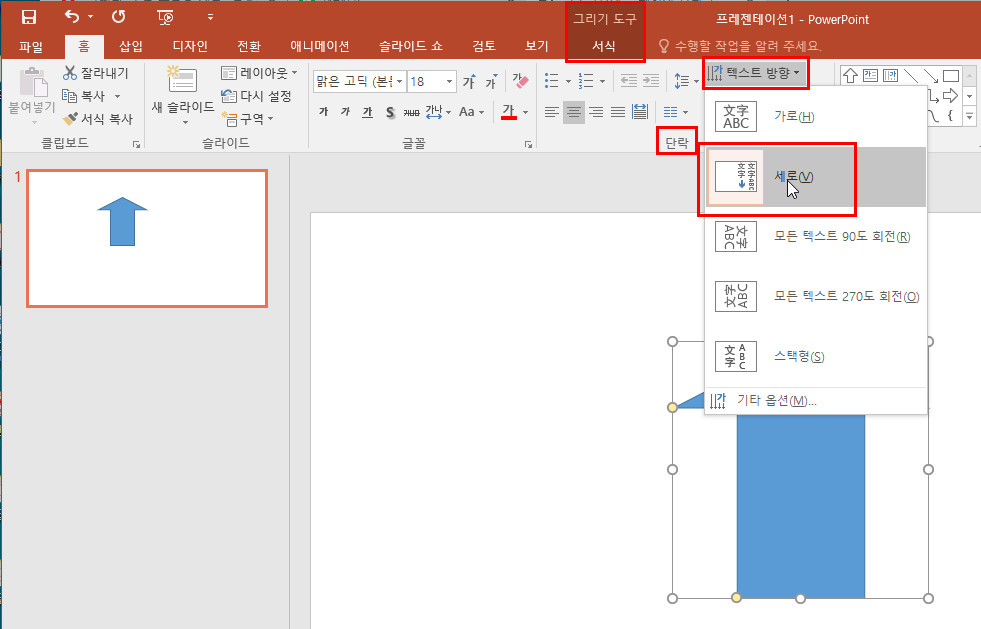This screenshot has width=981, height=629.
Task: Toggle text shadow (S) formatting
Action: (x=390, y=112)
